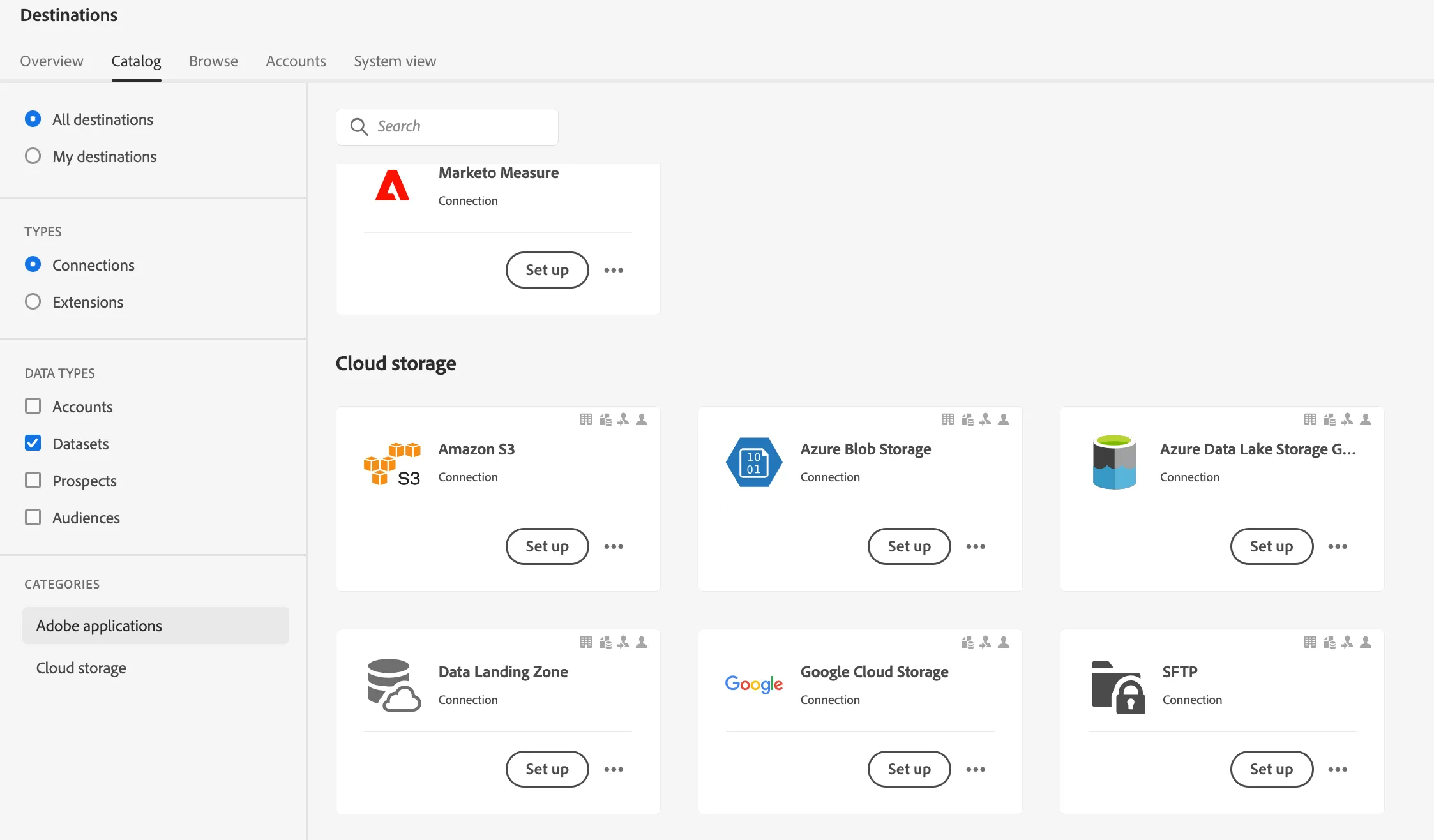The image size is (1434, 840).
Task: Click the Marketo Measure Adobe logo
Action: pyautogui.click(x=392, y=185)
